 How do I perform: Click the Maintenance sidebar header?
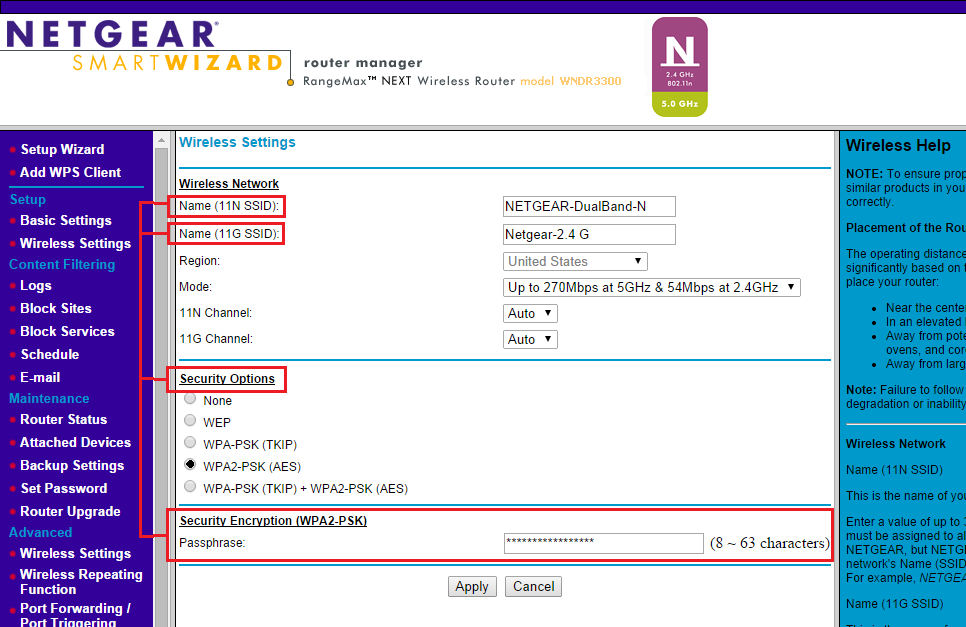click(x=49, y=398)
